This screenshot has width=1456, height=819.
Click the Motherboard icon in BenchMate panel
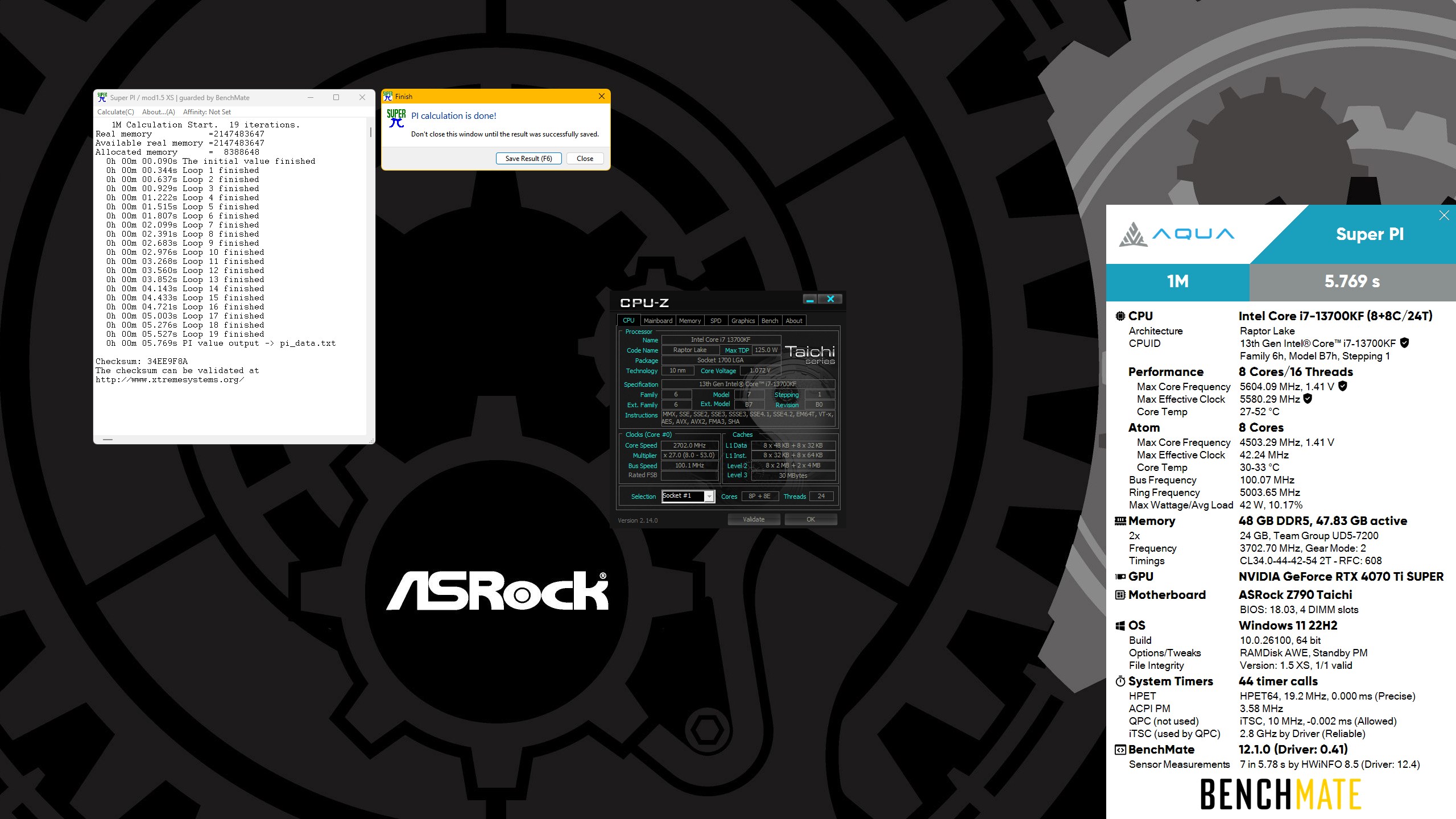click(x=1120, y=595)
